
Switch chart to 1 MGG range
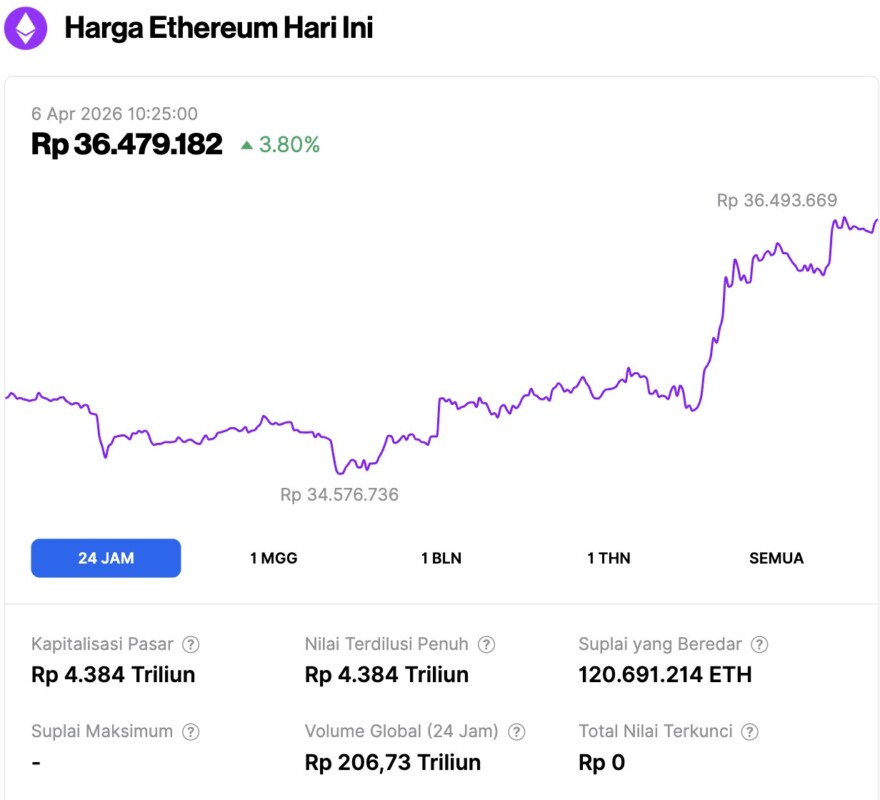[273, 558]
